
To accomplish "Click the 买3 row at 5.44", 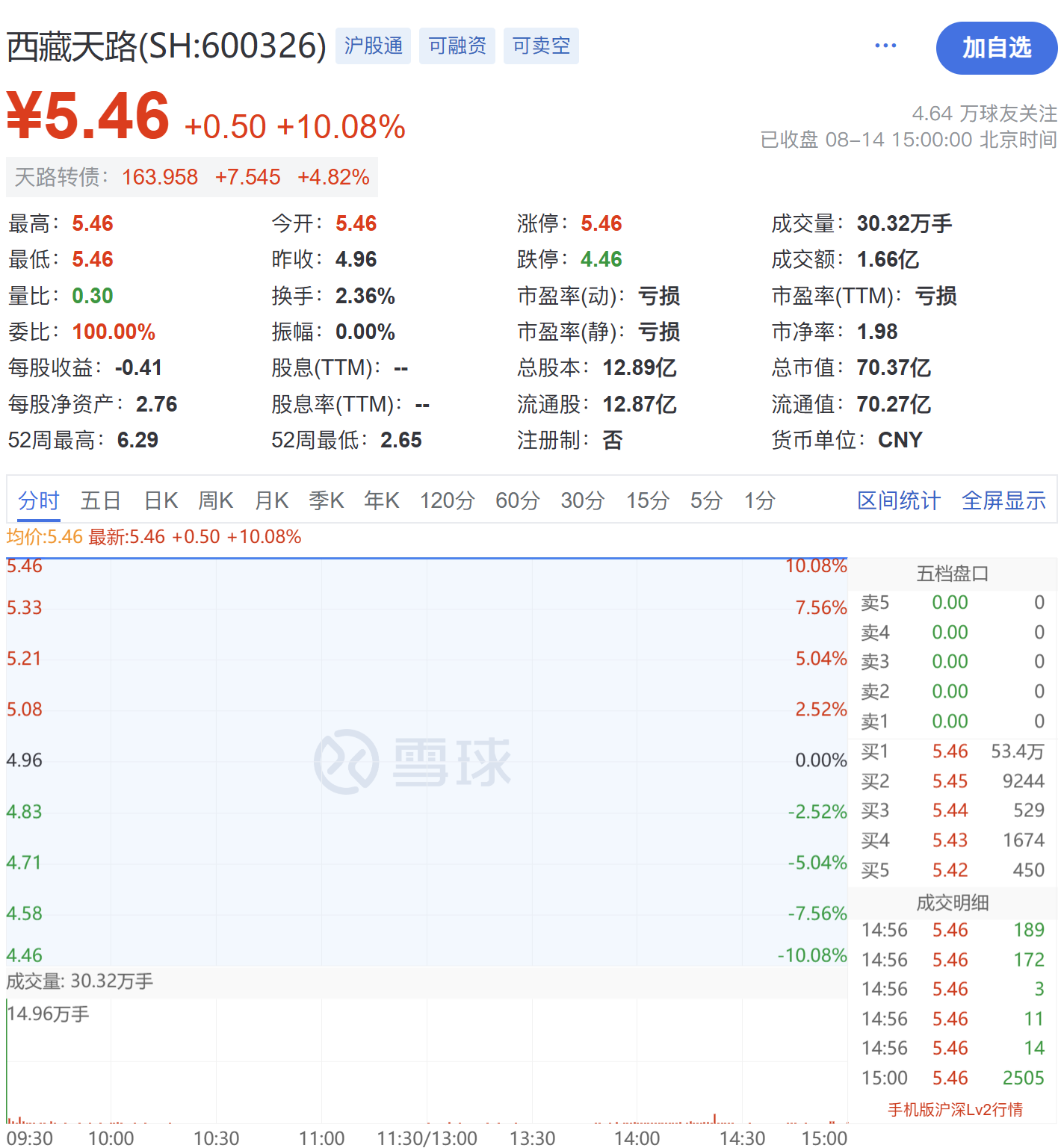I will [x=953, y=810].
